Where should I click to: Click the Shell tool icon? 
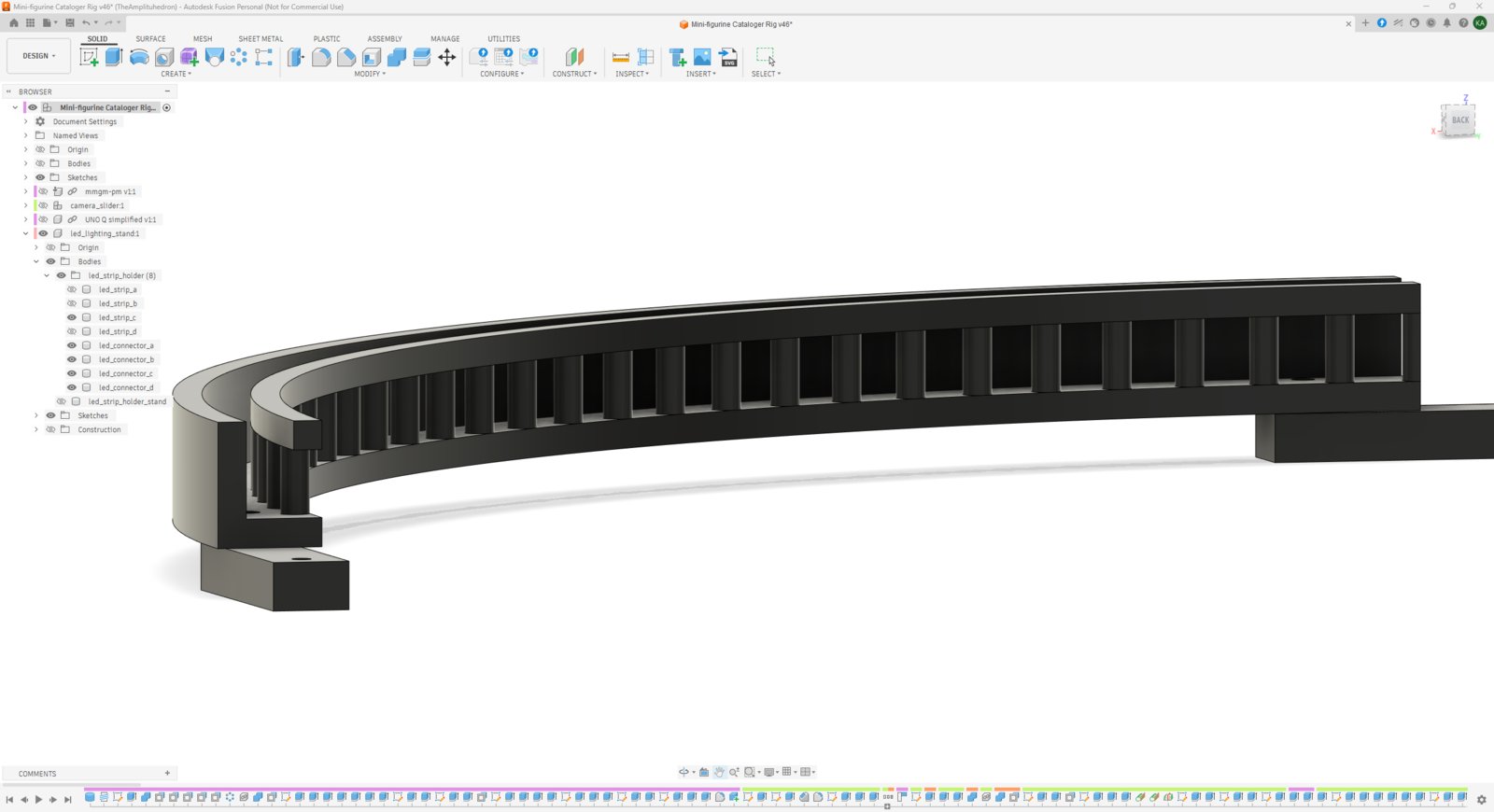point(372,57)
